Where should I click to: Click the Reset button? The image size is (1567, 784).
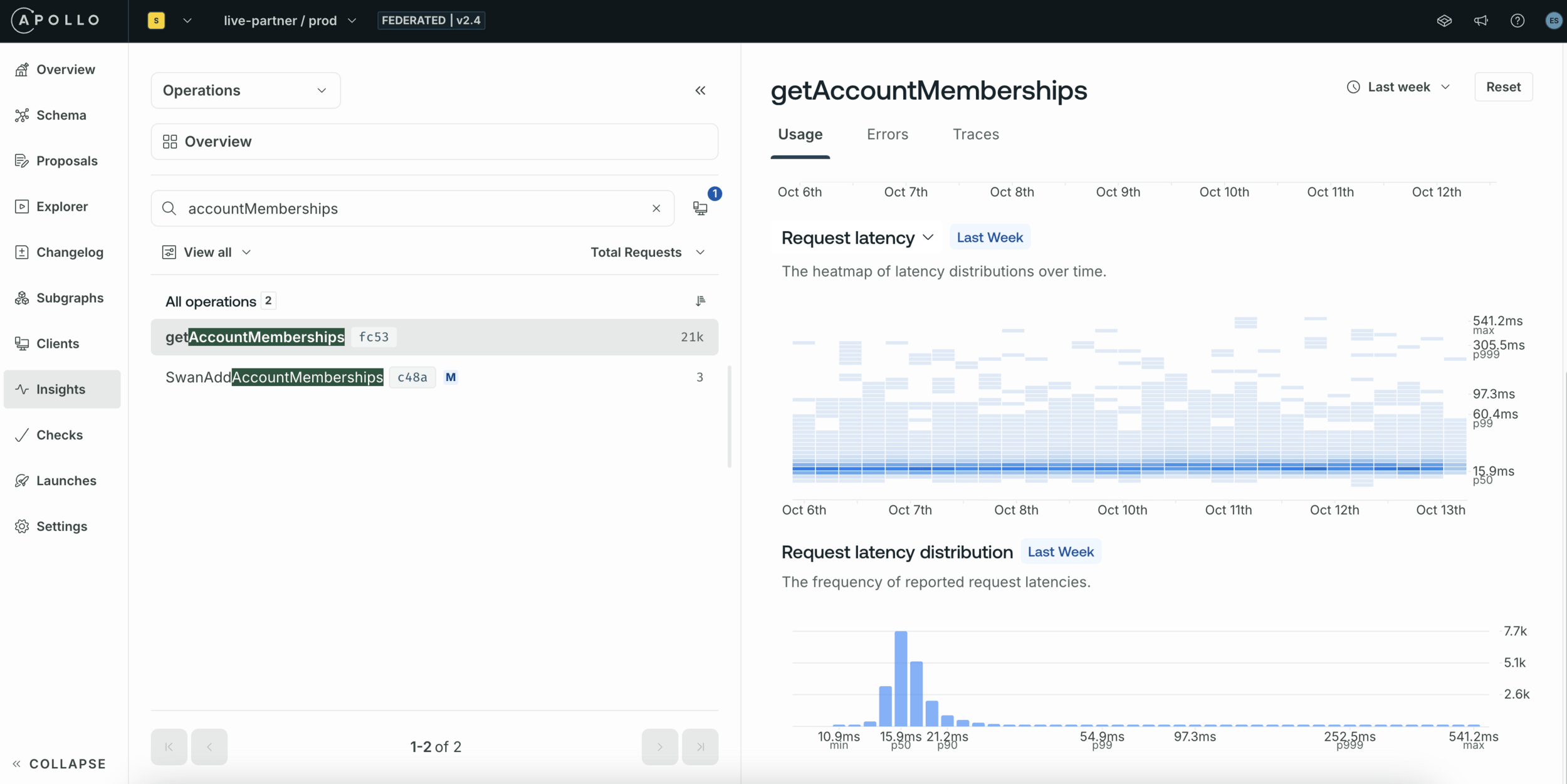pos(1502,87)
